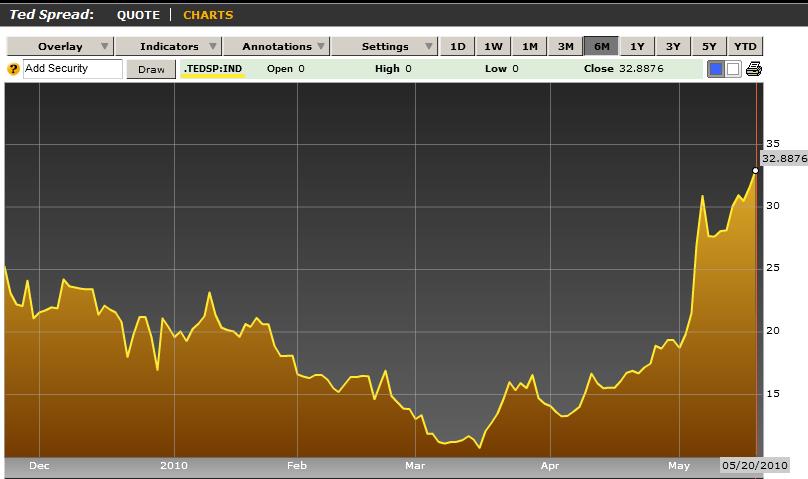Switch chart range to YTD
This screenshot has width=808, height=479.
coord(745,46)
